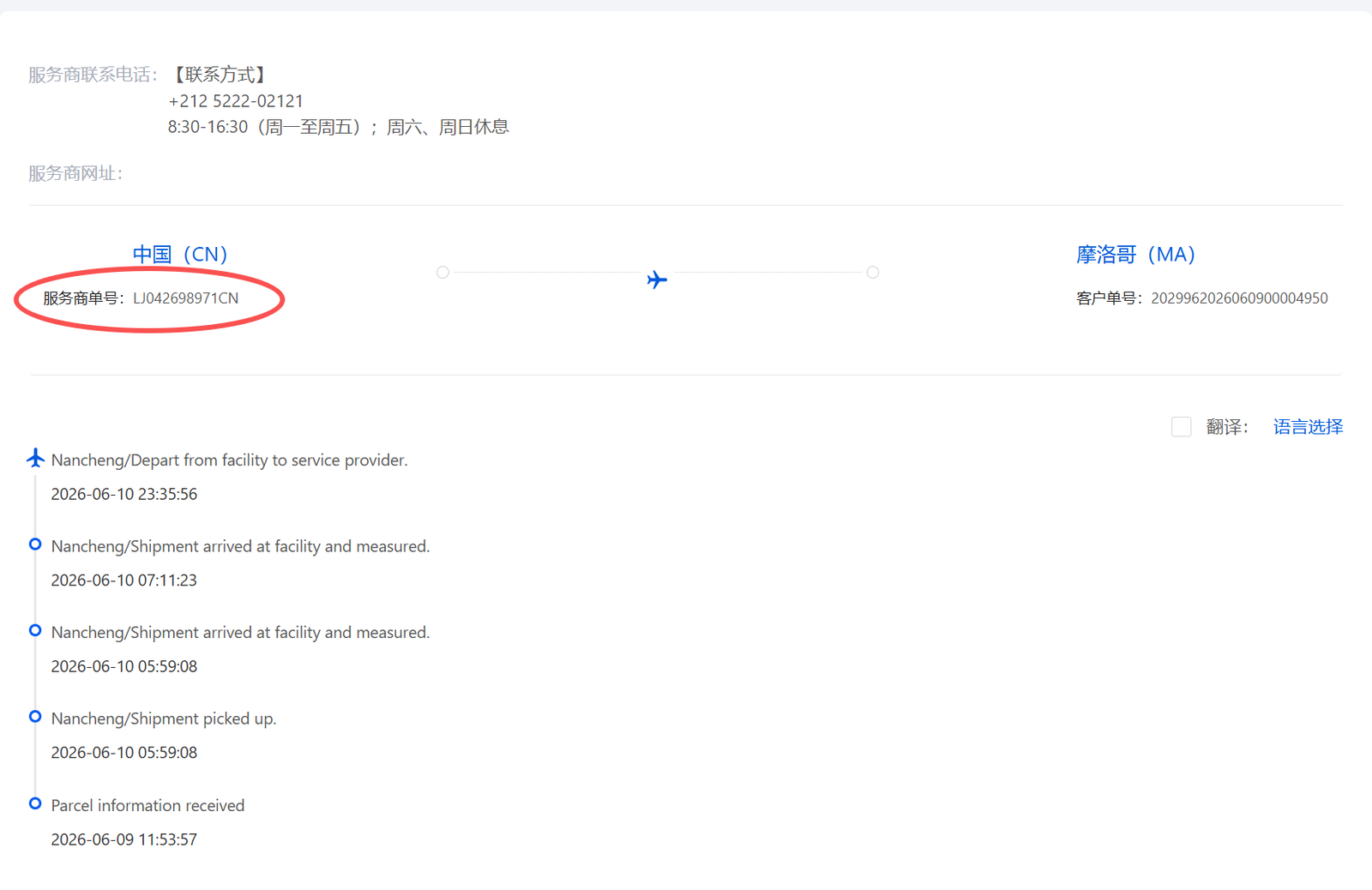Click the marker beside 'Shipment picked up'
1372x890 pixels.
pos(35,717)
